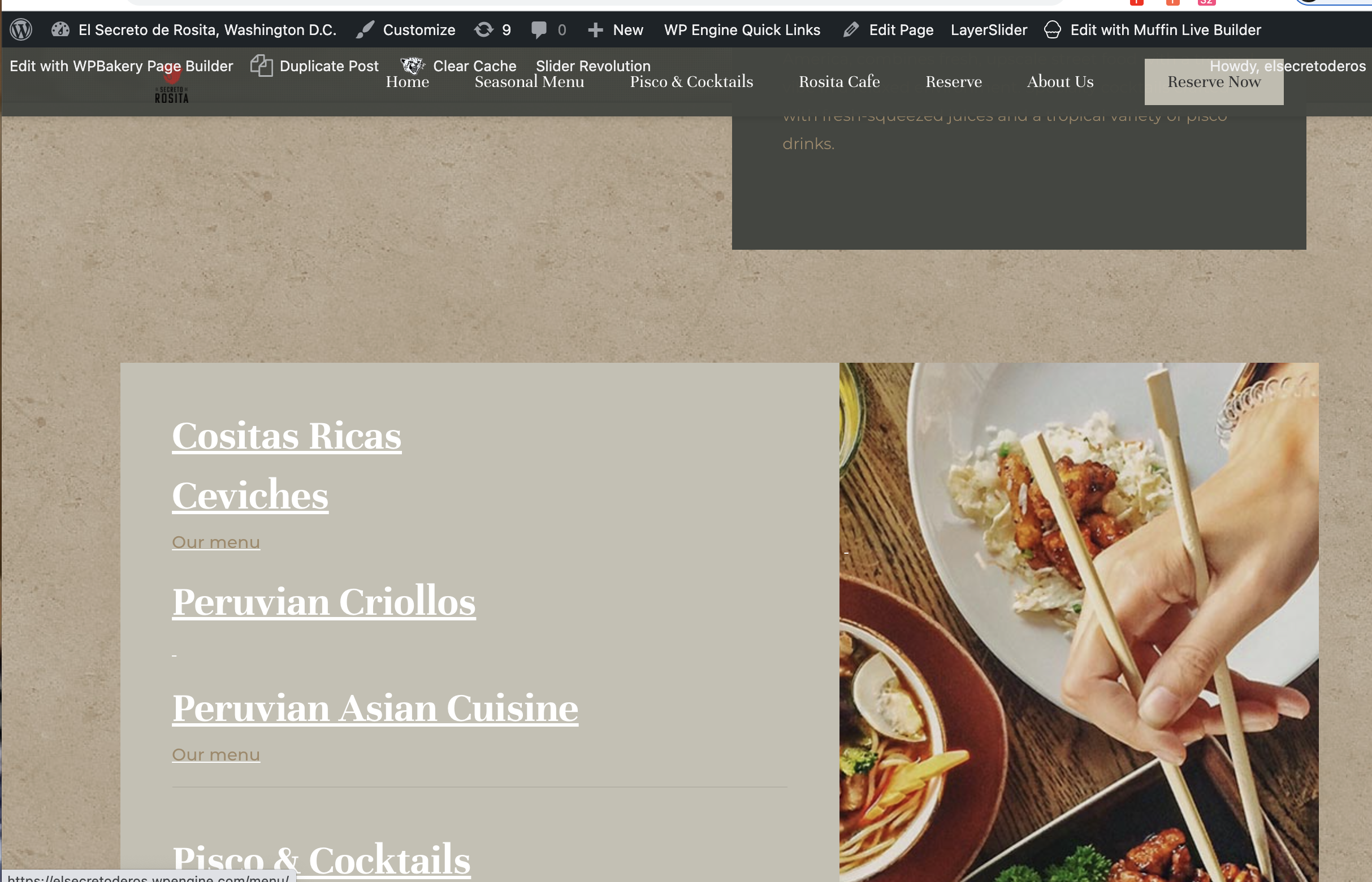Open the Cositas Ricas heading link
This screenshot has width=1372, height=882.
[287, 436]
